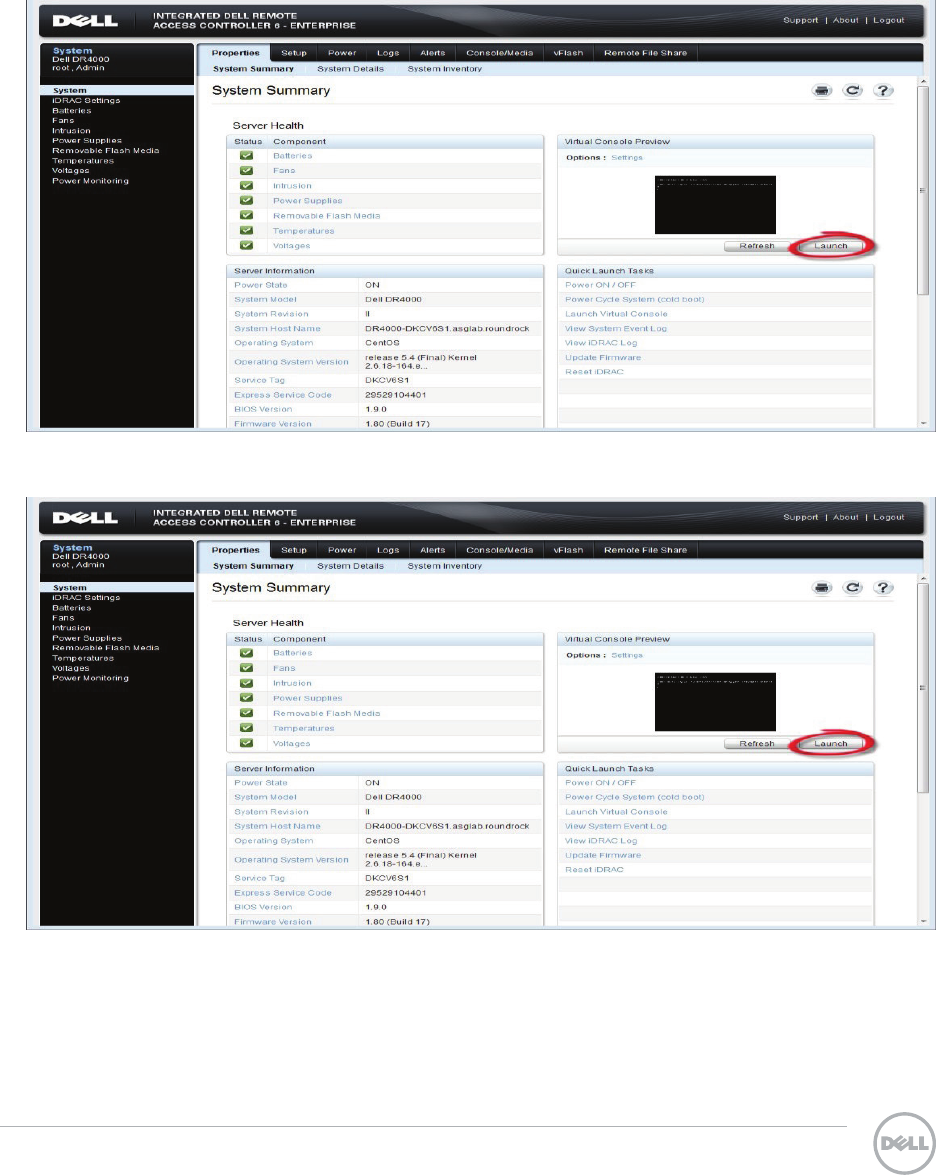Open the help question-mark icon in upper screenshot
The height and width of the screenshot is (1175, 936).
(884, 91)
